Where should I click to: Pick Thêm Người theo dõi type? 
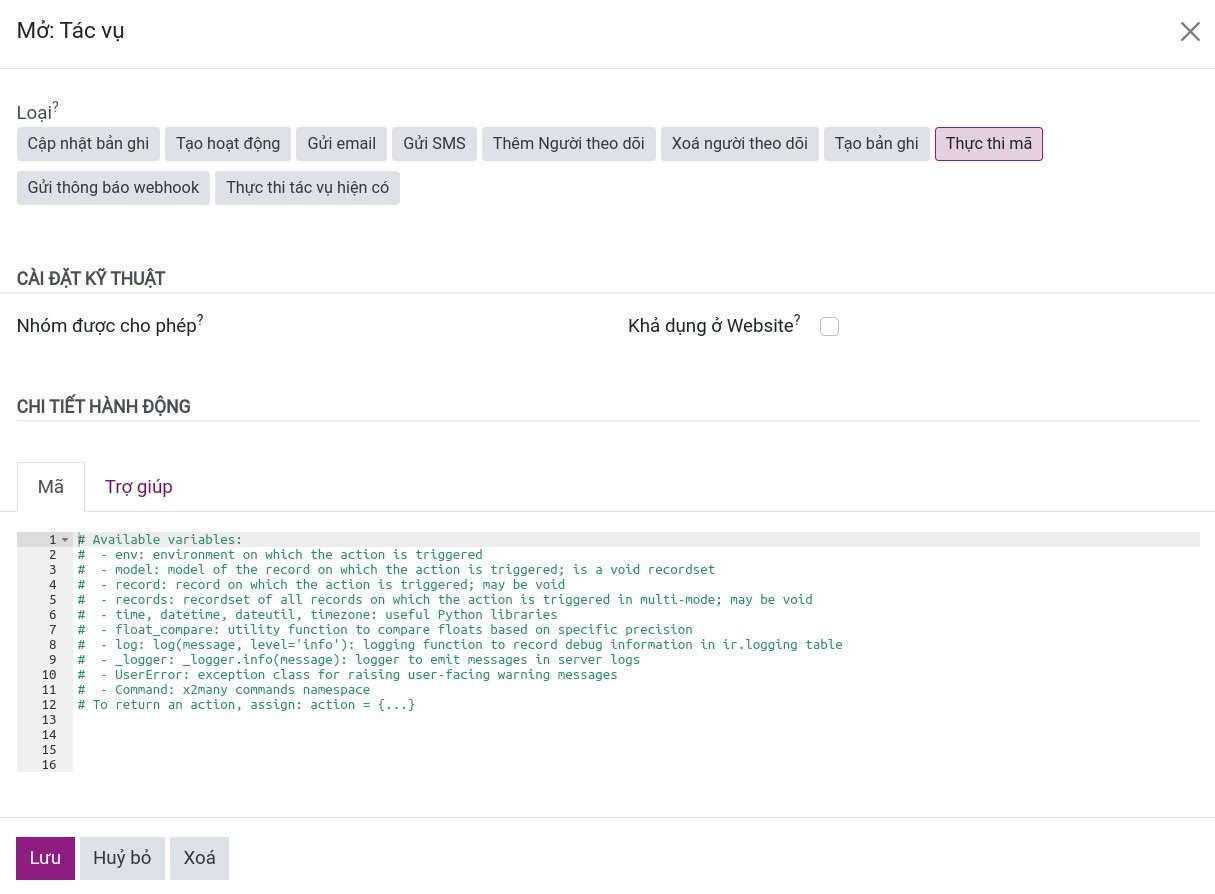pyautogui.click(x=568, y=144)
